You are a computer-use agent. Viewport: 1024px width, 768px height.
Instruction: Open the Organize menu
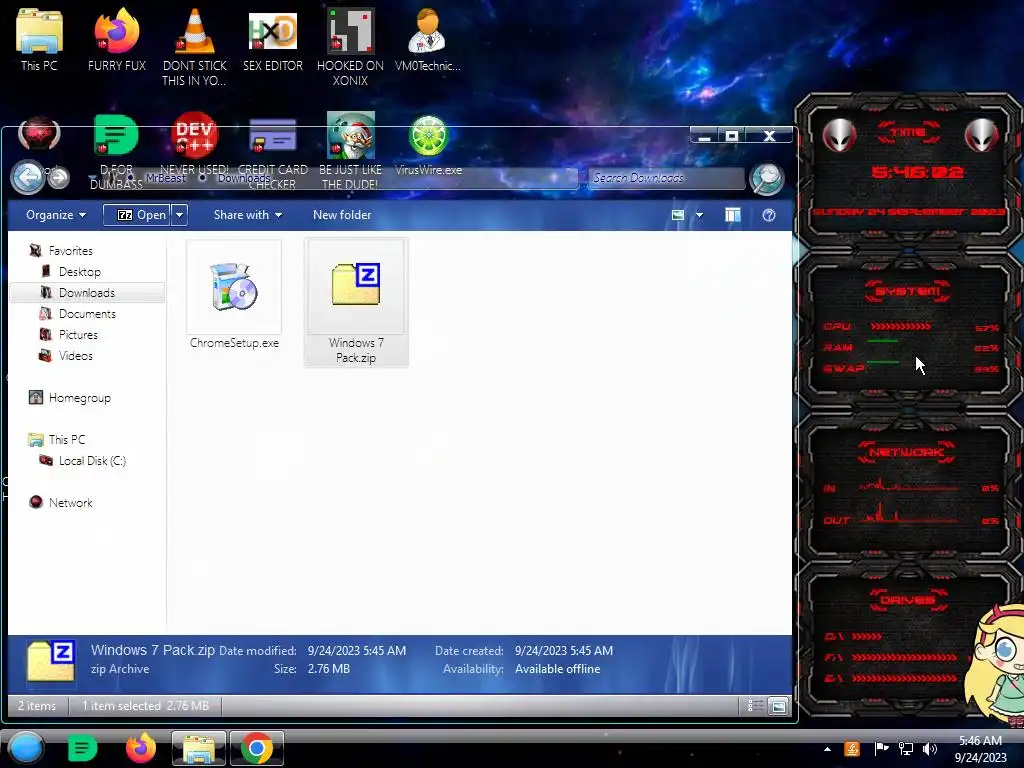56,215
